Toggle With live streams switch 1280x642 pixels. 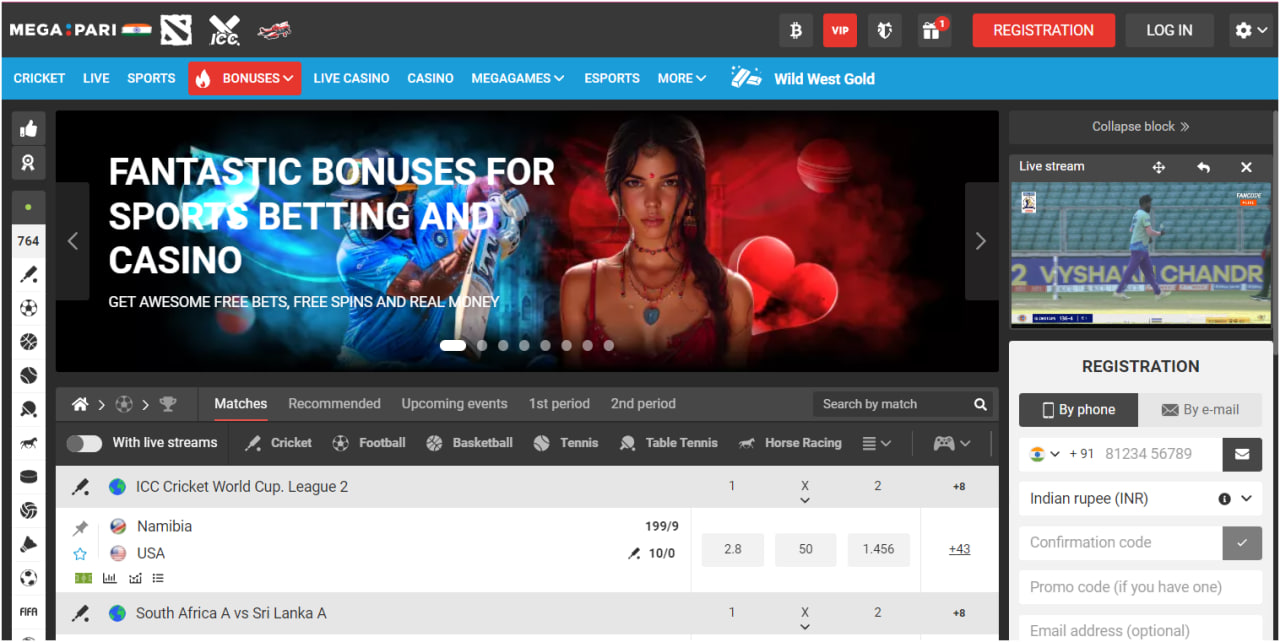84,443
